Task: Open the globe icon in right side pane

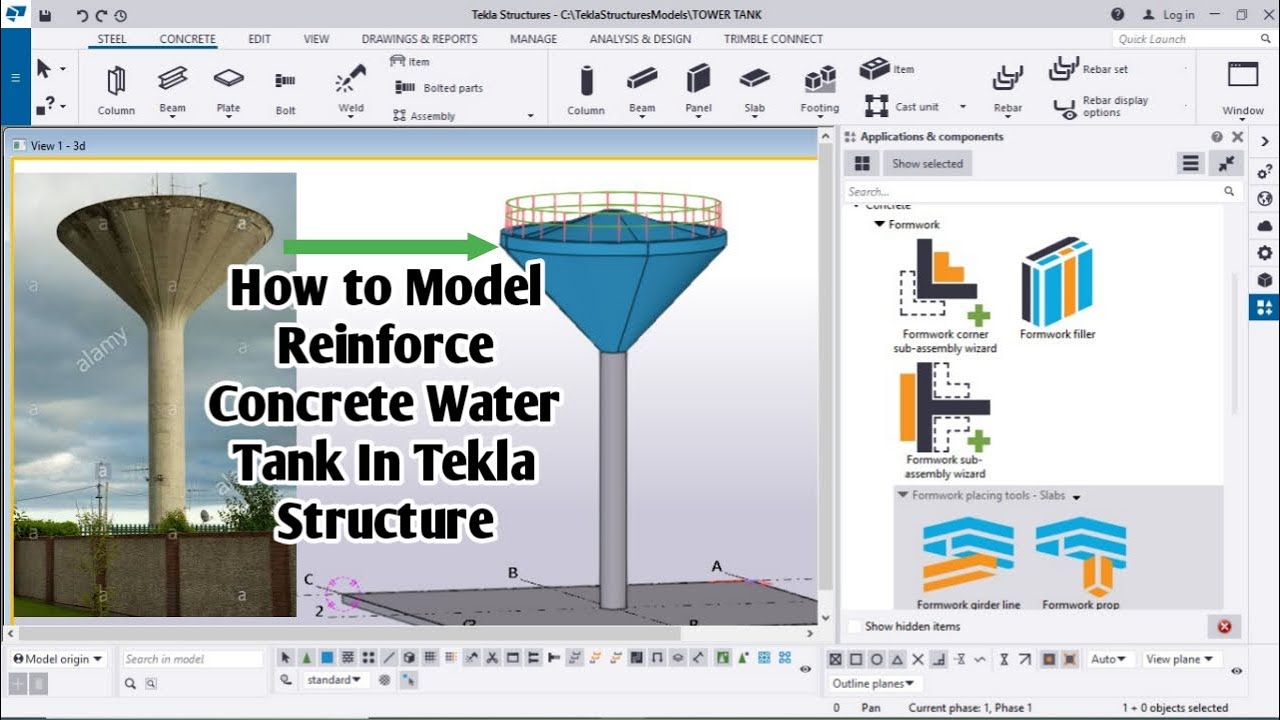Action: point(1264,198)
